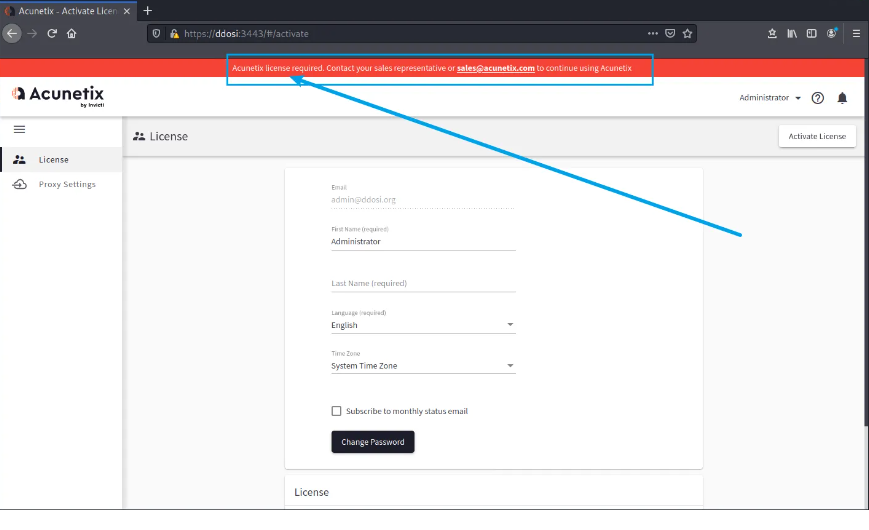Open the Firefox account icon
The width and height of the screenshot is (869, 530).
pos(831,33)
